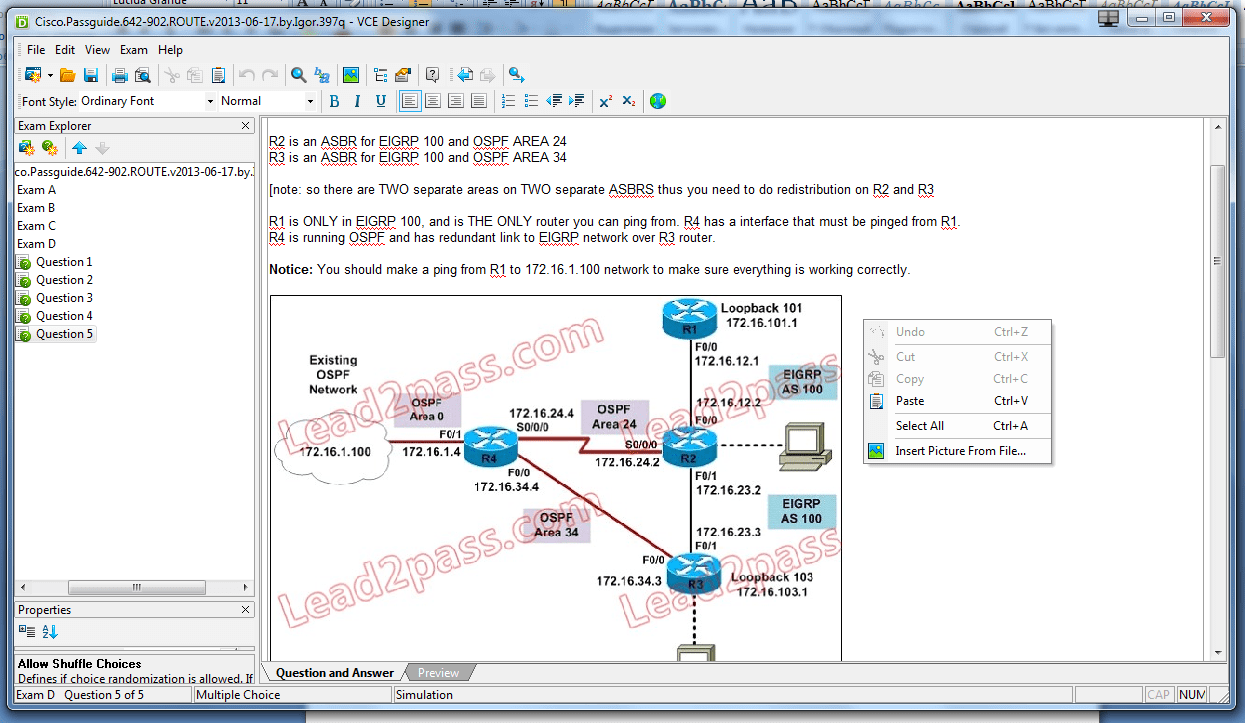Toggle numbered list formatting
The height and width of the screenshot is (723, 1245).
click(x=508, y=101)
